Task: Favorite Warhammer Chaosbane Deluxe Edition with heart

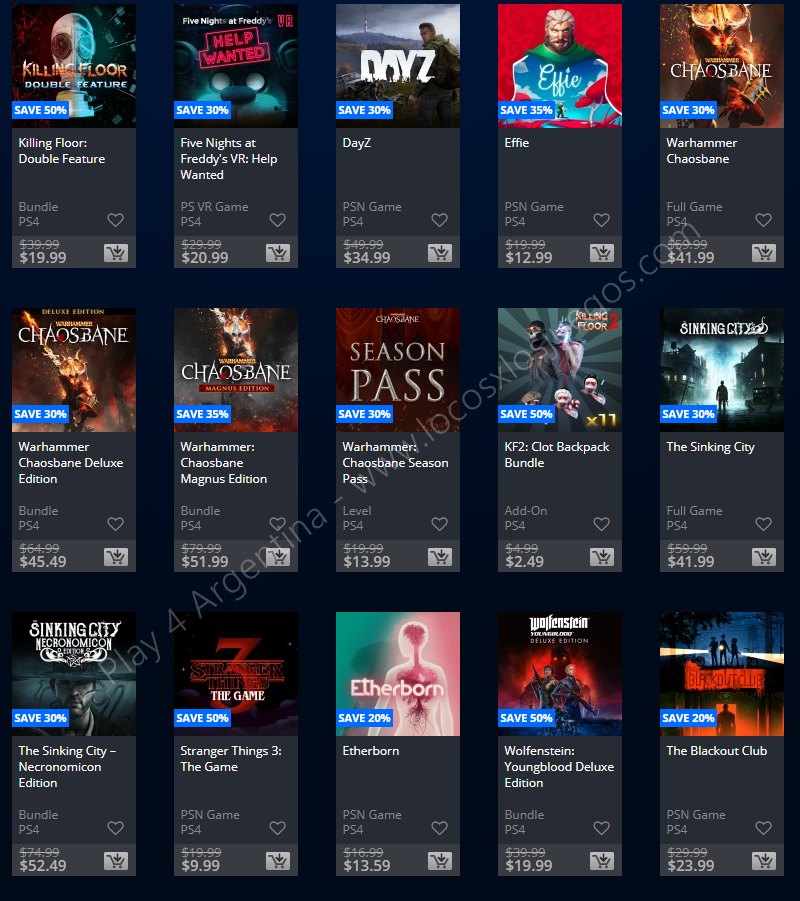Action: point(116,523)
